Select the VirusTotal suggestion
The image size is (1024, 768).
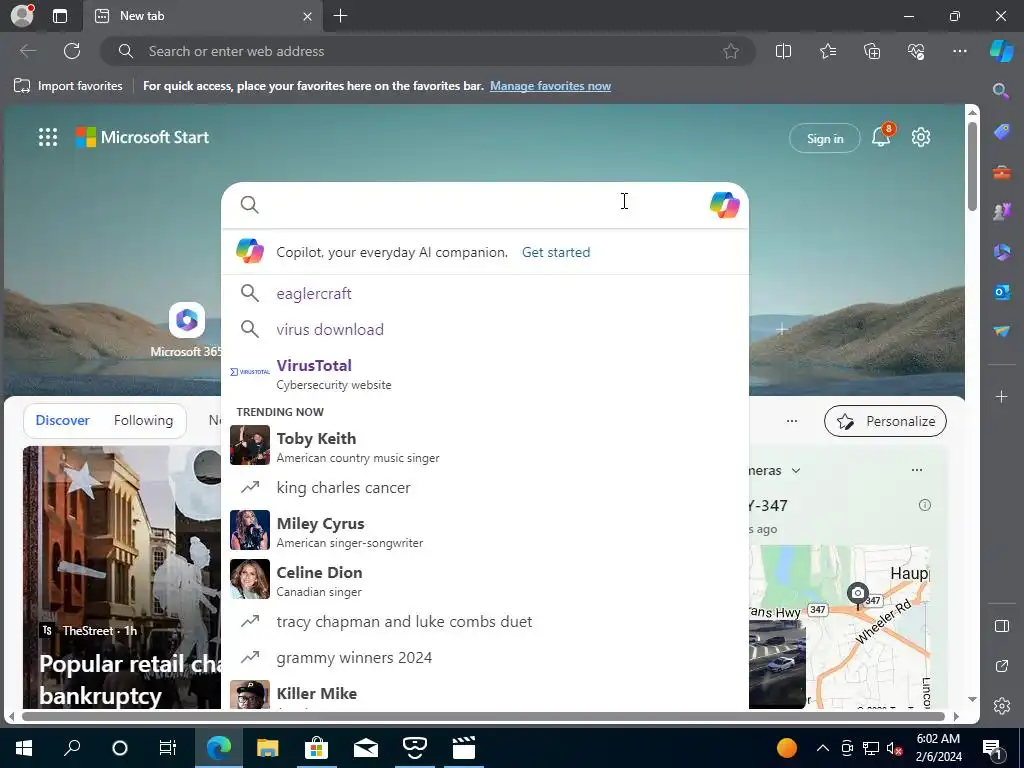click(x=485, y=374)
